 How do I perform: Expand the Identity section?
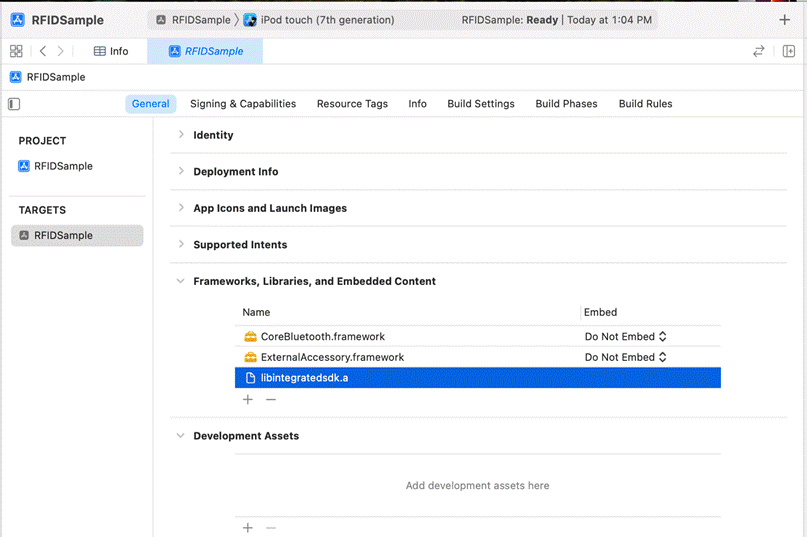[181, 135]
